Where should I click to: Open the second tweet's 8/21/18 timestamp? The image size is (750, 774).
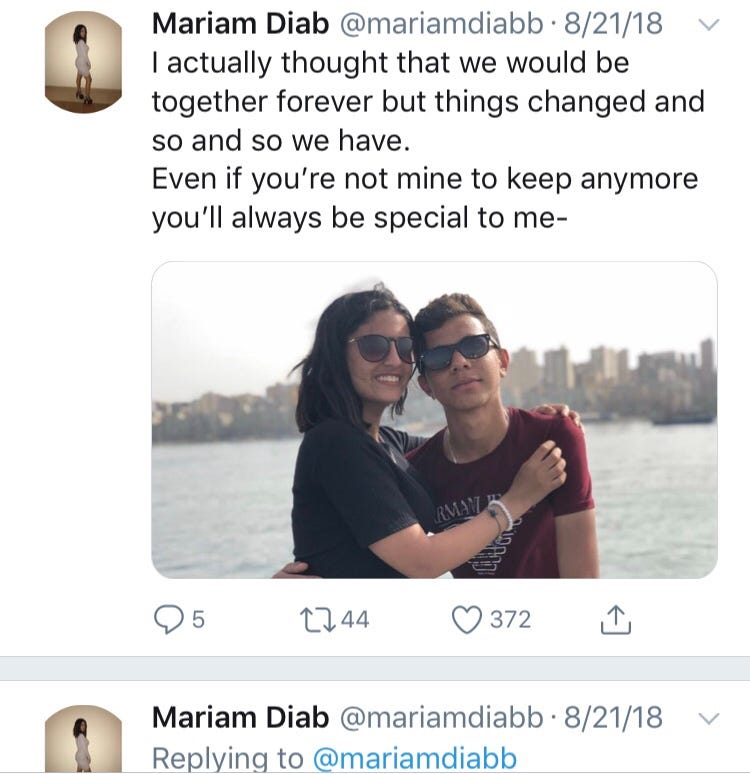[x=613, y=717]
